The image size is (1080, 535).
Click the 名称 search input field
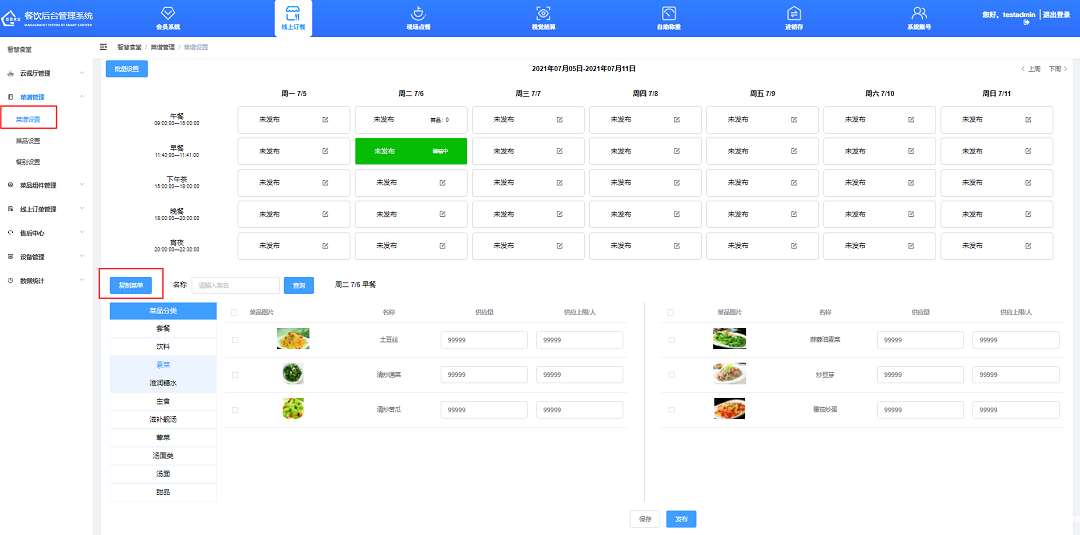(235, 285)
